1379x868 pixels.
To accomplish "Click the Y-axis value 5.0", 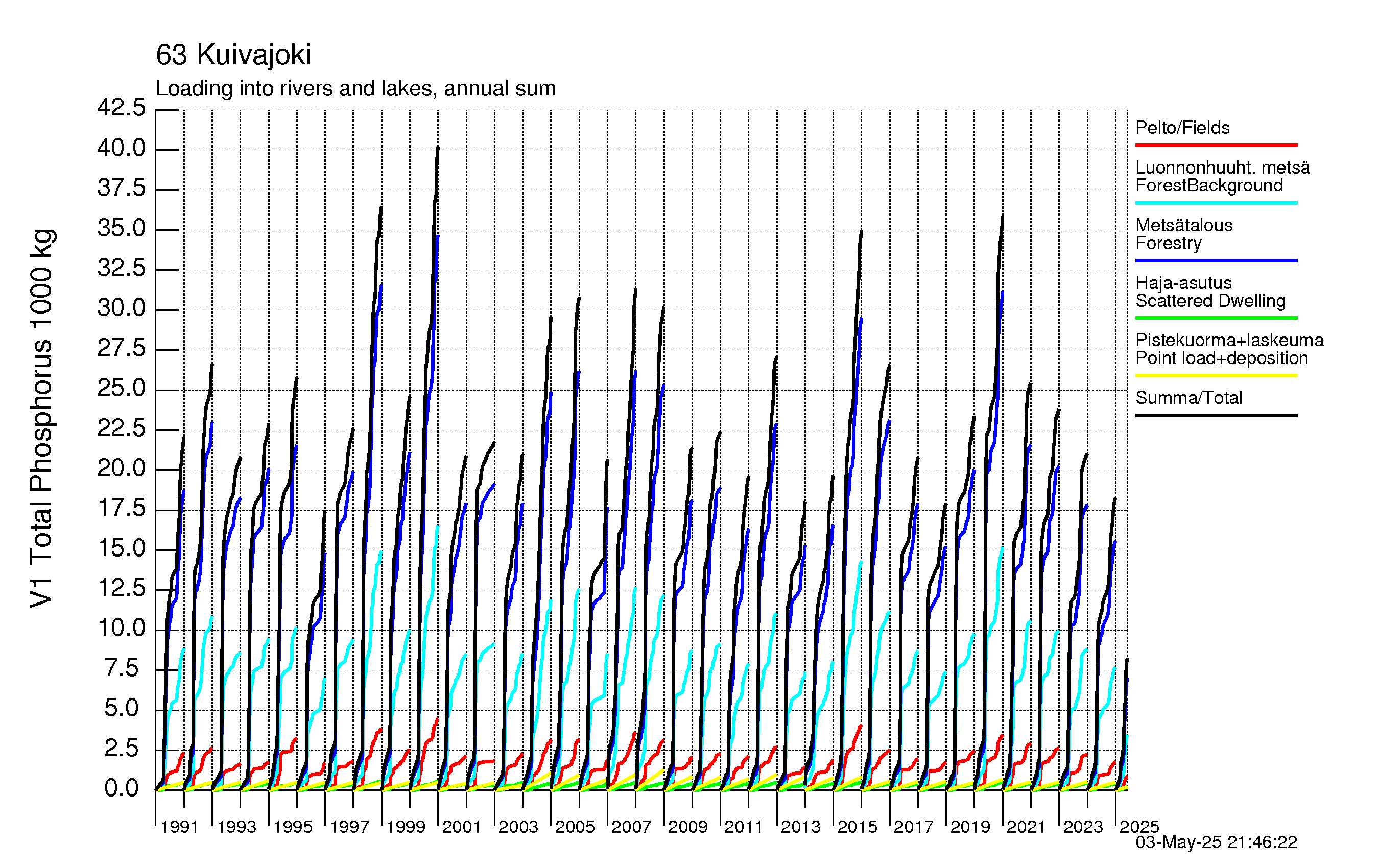I will (x=122, y=709).
